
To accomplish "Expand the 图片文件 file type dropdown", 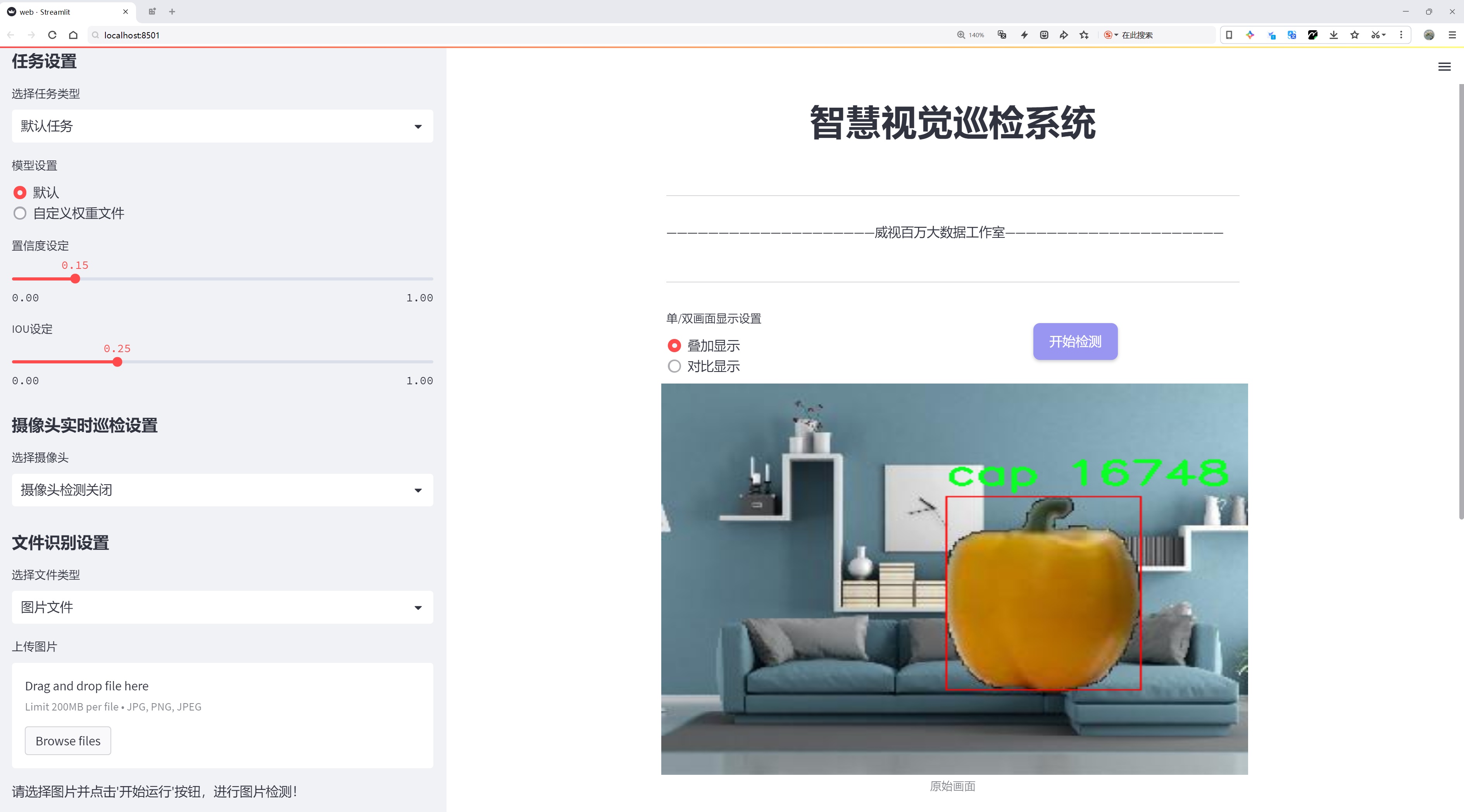I will click(x=222, y=607).
